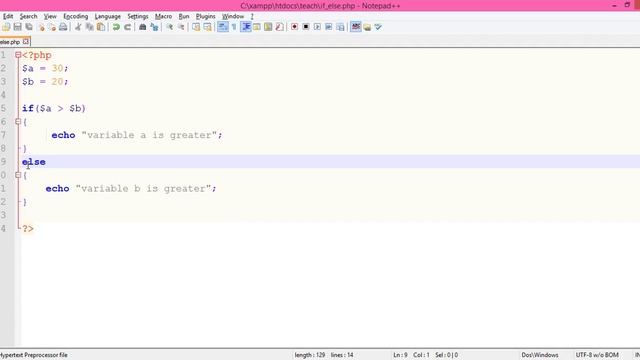Open the Encoding menu
The image size is (640, 360).
pyautogui.click(x=76, y=16)
